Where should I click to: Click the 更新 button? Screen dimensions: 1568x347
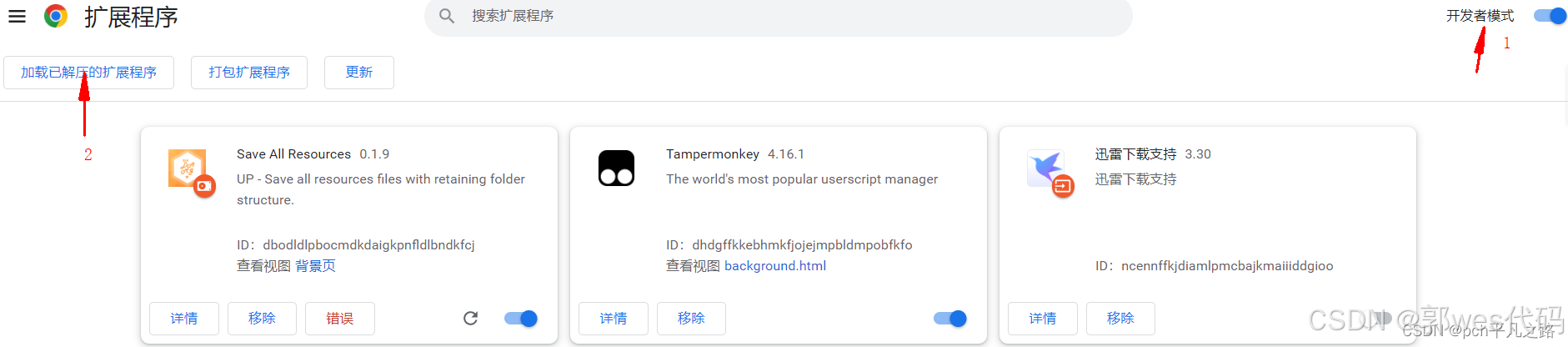(x=359, y=73)
